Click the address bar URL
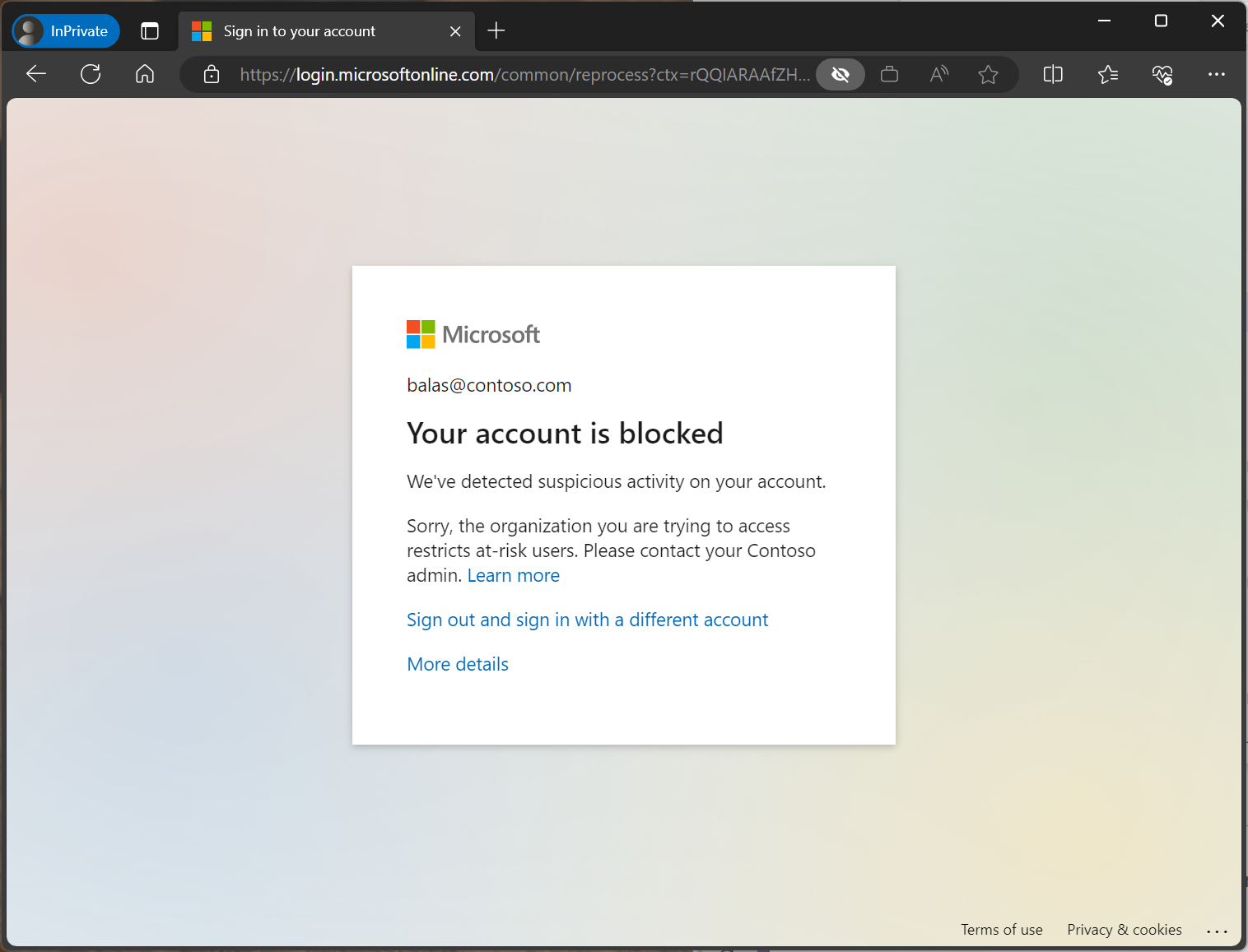Viewport: 1248px width, 952px height. [524, 75]
